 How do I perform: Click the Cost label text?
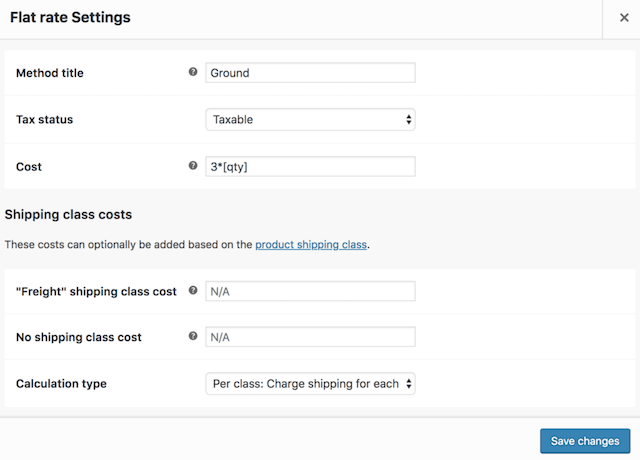[x=31, y=166]
